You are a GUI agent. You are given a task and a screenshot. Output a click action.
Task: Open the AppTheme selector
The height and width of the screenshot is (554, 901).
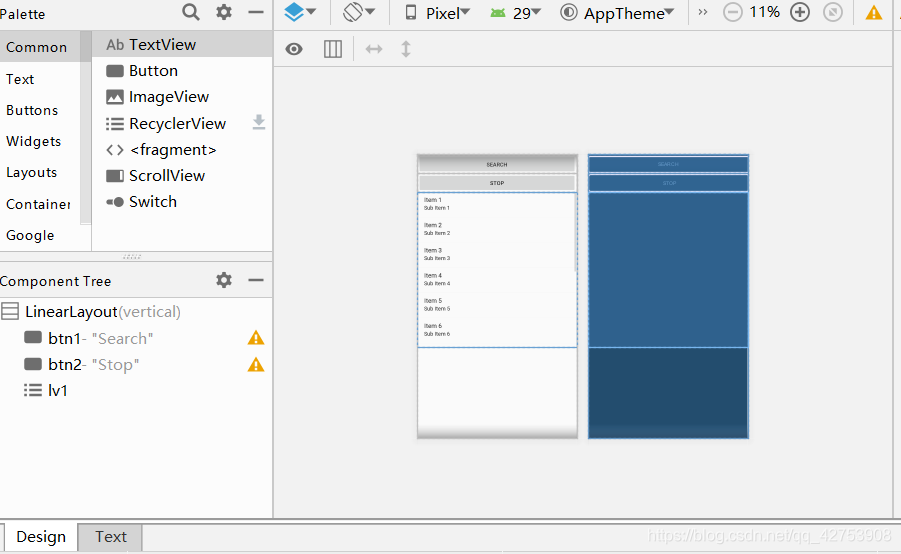click(x=617, y=13)
